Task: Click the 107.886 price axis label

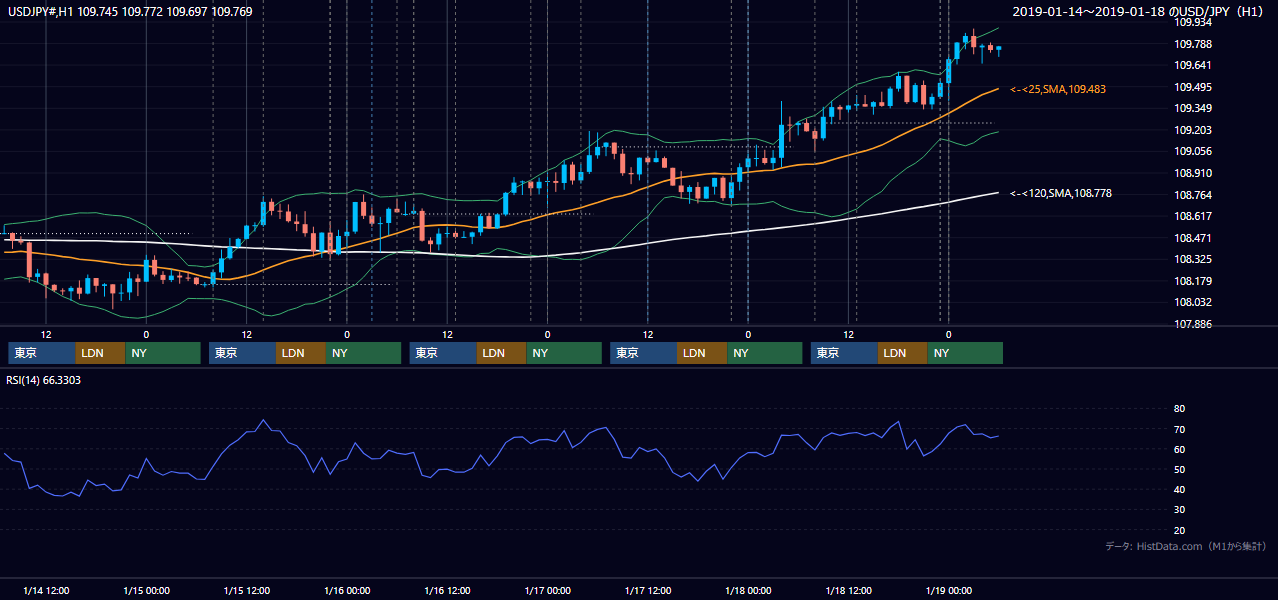Action: click(x=1193, y=324)
